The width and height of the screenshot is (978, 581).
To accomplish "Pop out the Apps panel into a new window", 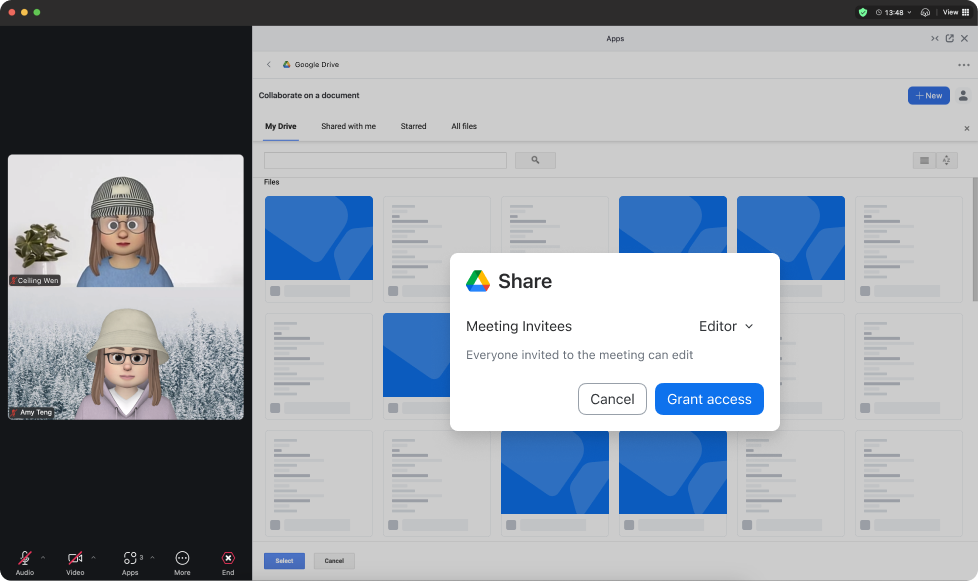I will [x=949, y=38].
